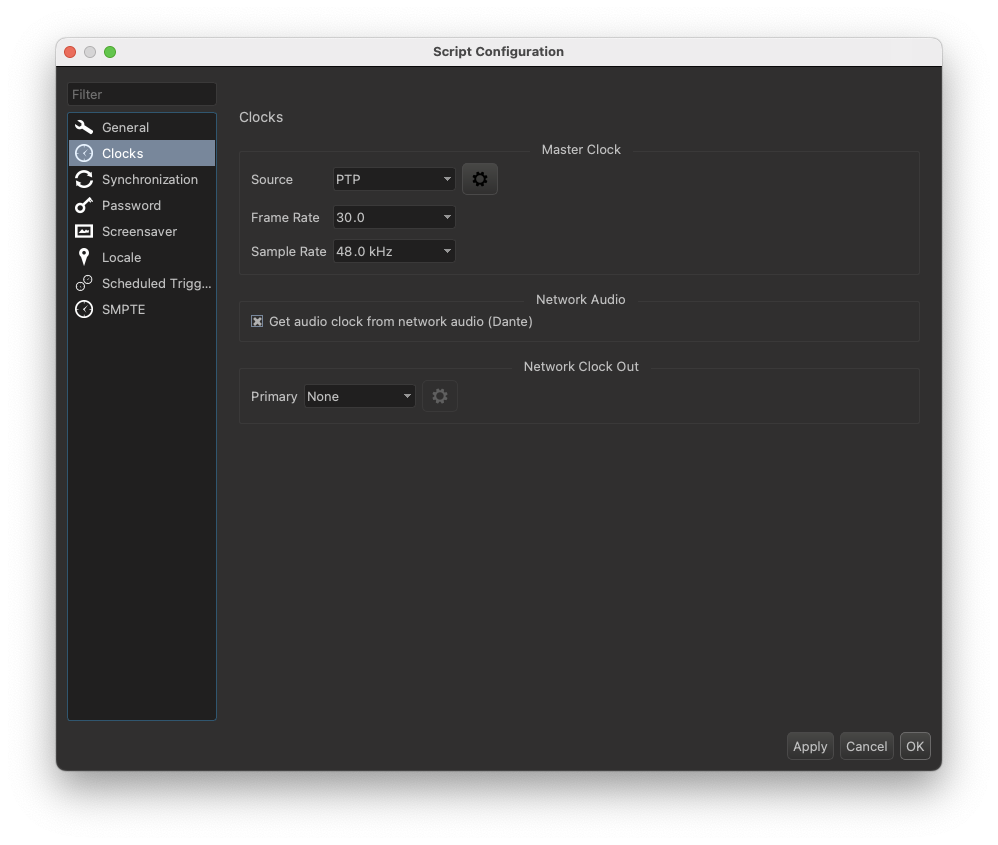
Task: Open the Primary None dropdown
Action: [x=360, y=396]
